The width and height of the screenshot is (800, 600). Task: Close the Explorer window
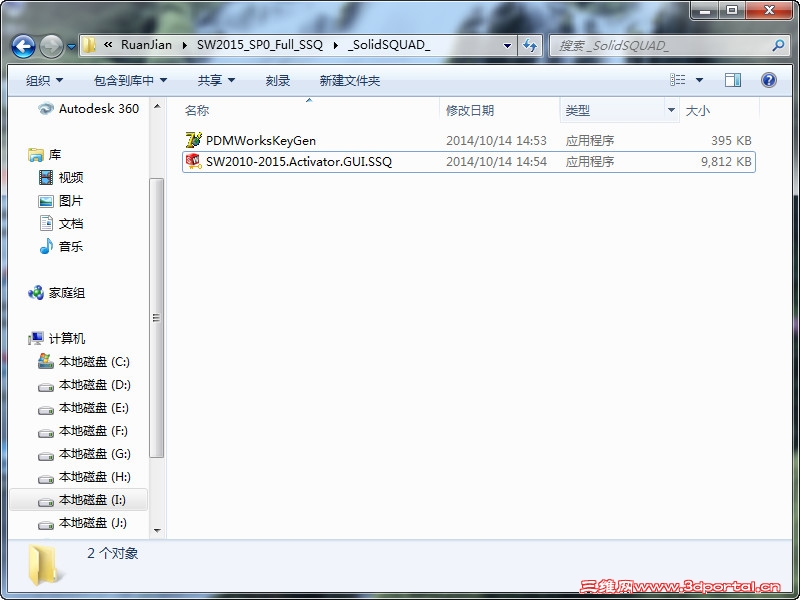tap(769, 10)
